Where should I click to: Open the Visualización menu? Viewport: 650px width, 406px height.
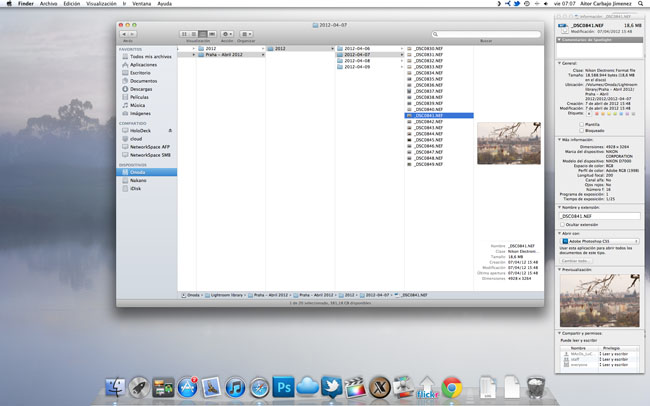102,4
